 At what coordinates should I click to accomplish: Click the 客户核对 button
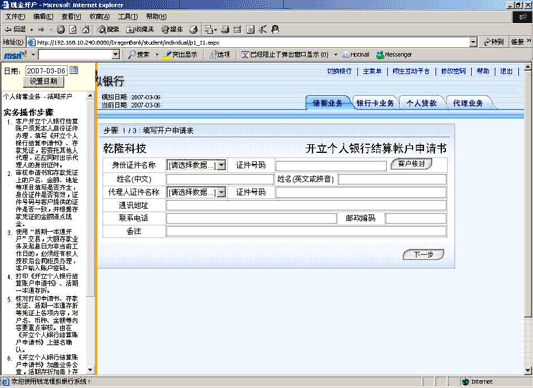tap(411, 164)
